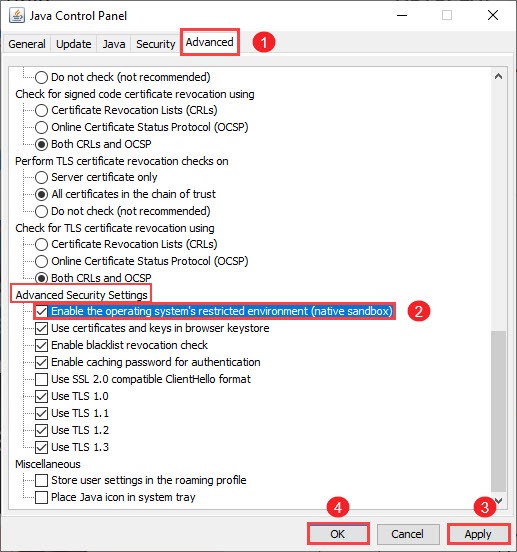This screenshot has height=552, width=517.
Task: Pick Both CRLs and OCSP for signed code
Action: click(42, 144)
